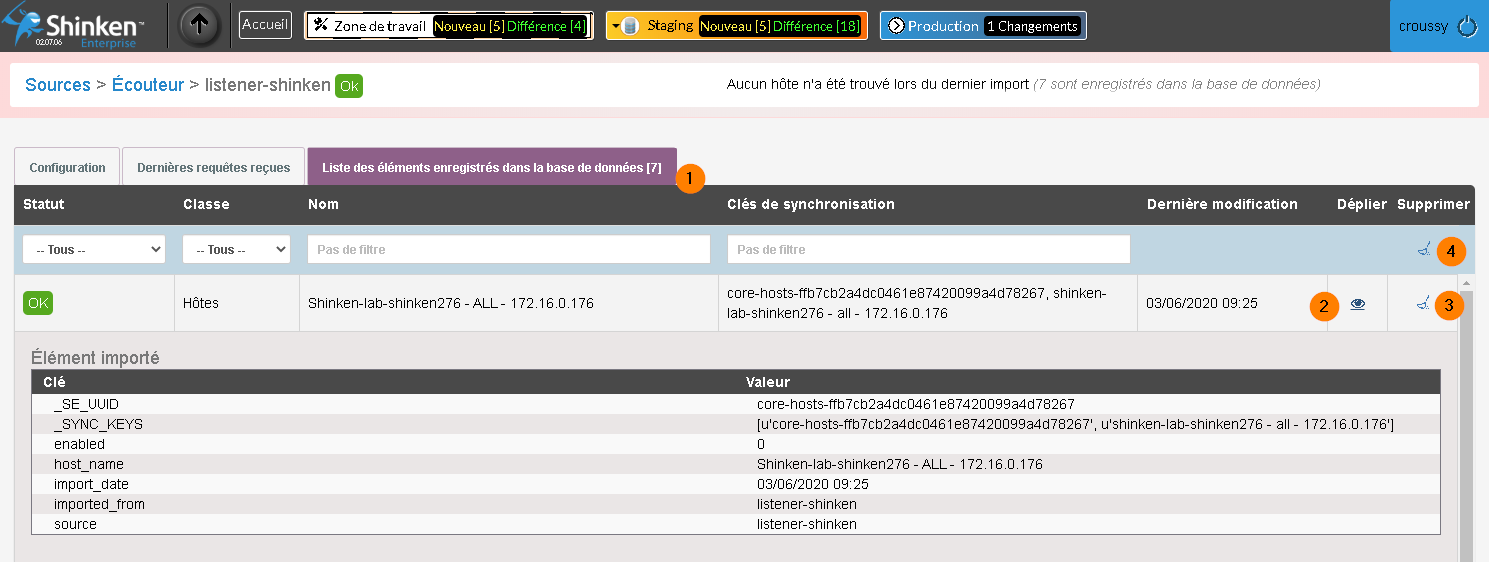Open the Dernières requêtes reçues tab
1489x562 pixels.
tap(213, 167)
